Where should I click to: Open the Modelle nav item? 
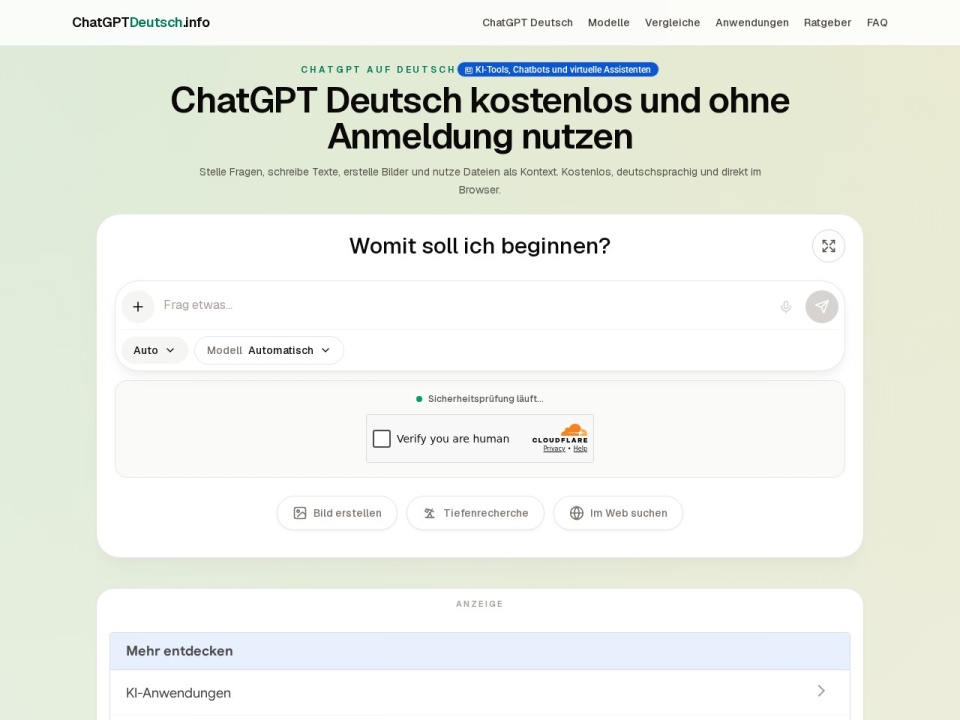tap(609, 23)
